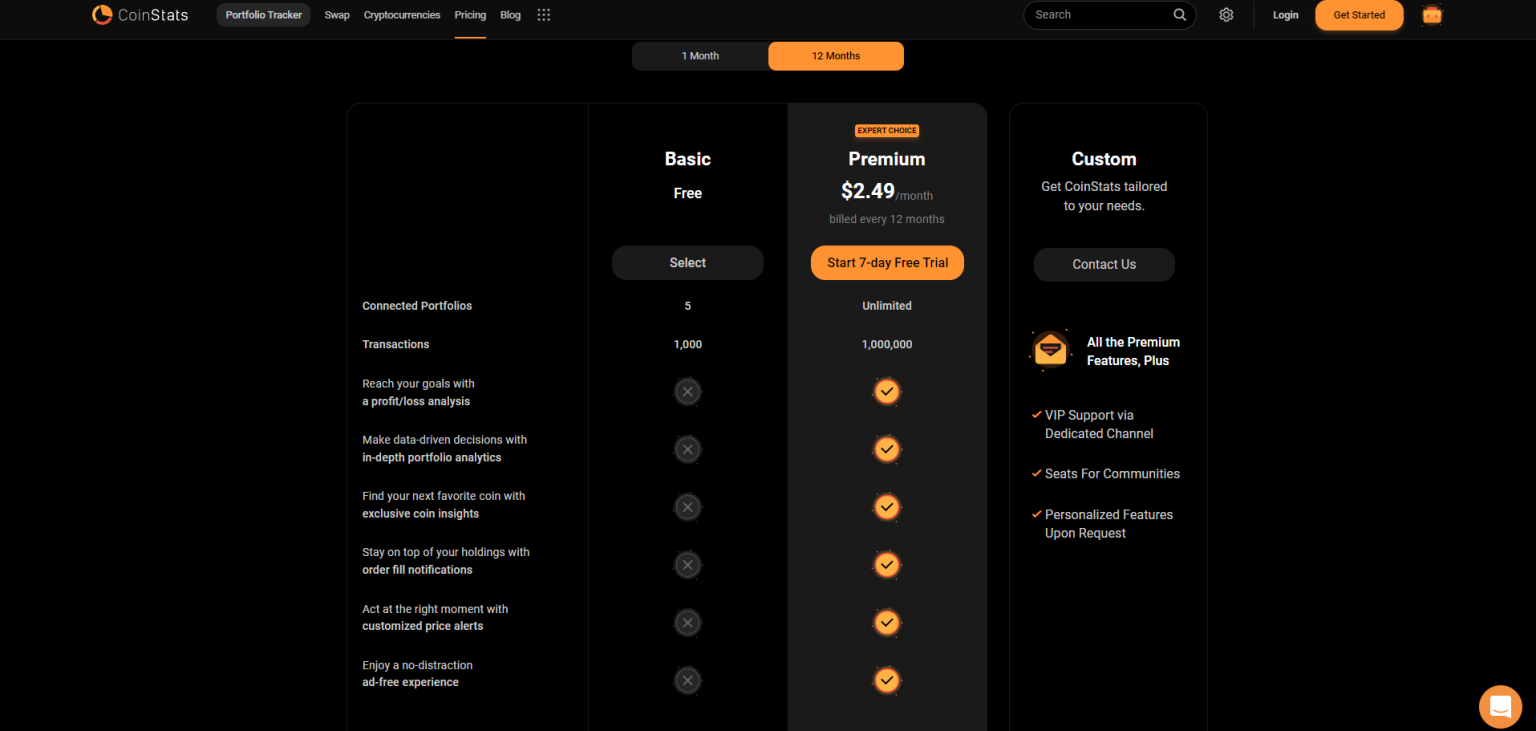1536x731 pixels.
Task: Click the CoinStats logo
Action: [140, 15]
